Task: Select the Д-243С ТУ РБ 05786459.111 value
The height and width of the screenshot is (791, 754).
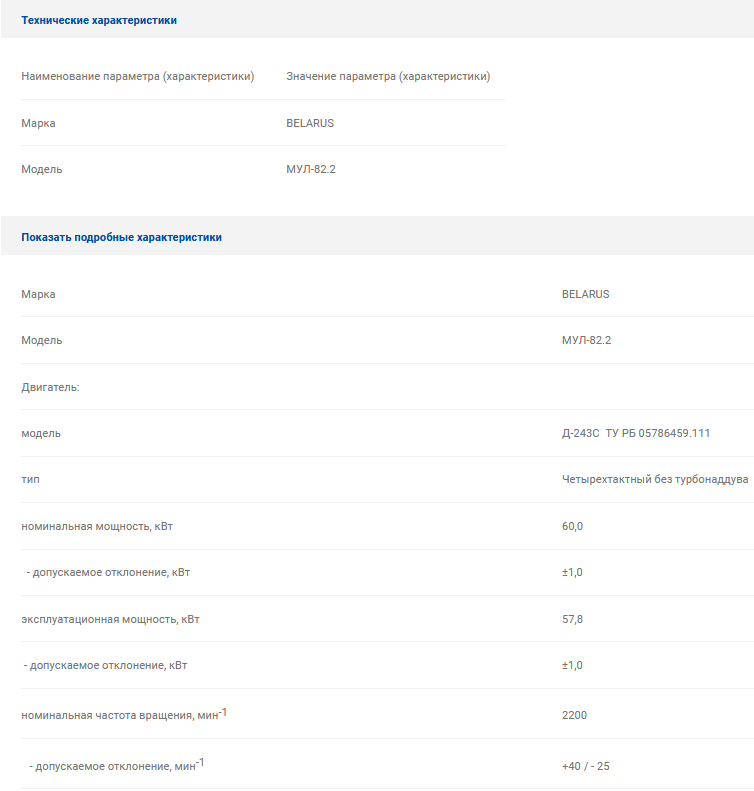Action: pos(636,433)
